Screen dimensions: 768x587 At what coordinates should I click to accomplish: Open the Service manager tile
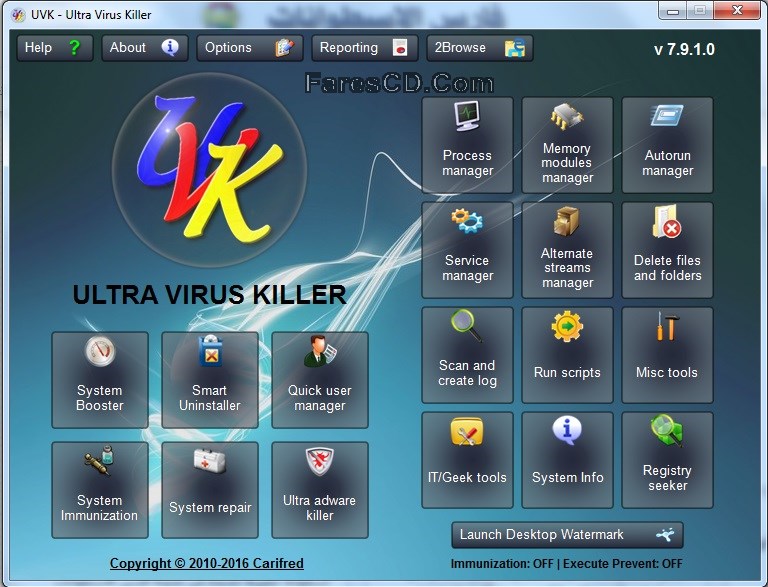click(x=467, y=250)
